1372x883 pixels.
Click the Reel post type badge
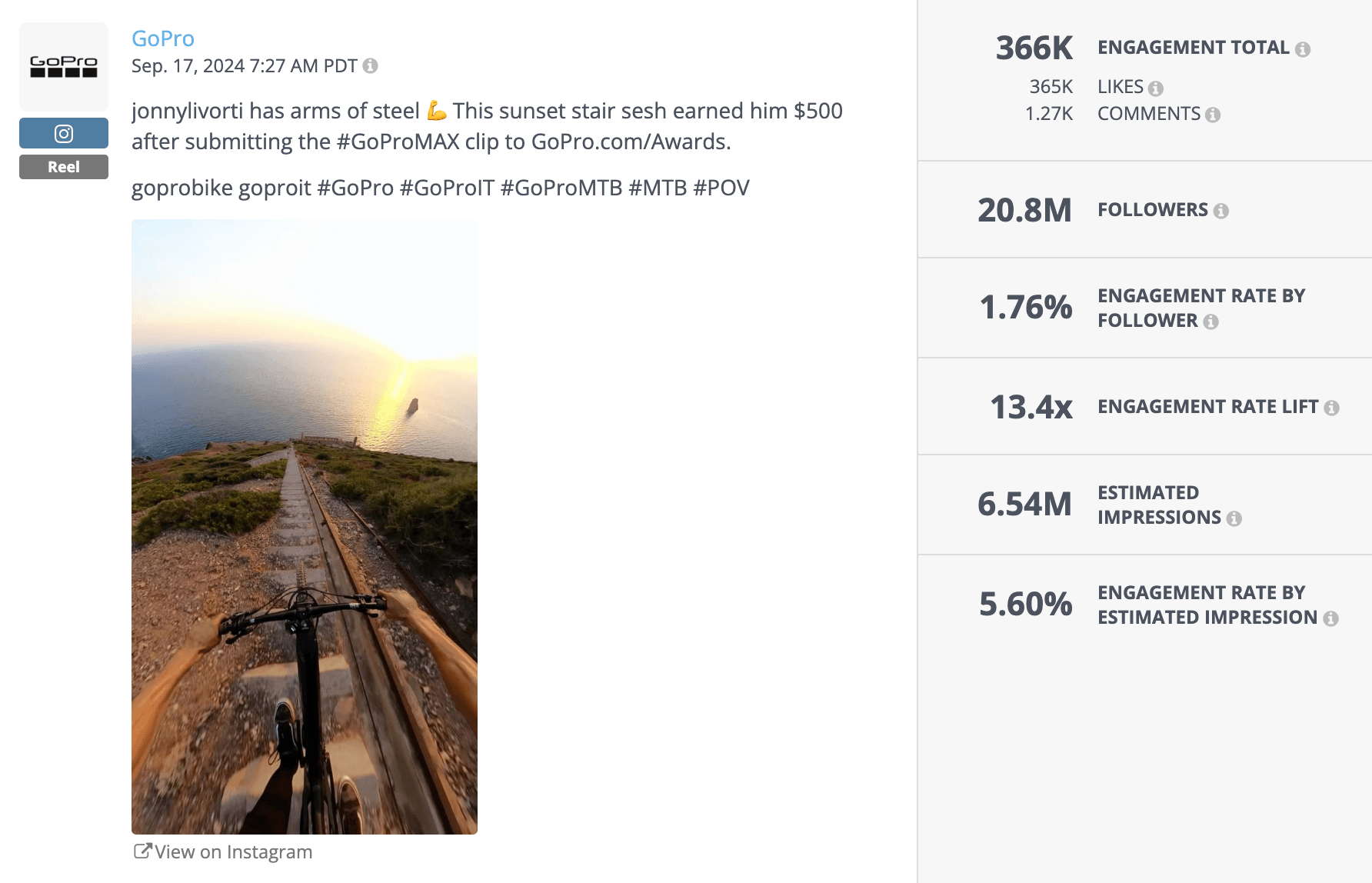pos(64,167)
